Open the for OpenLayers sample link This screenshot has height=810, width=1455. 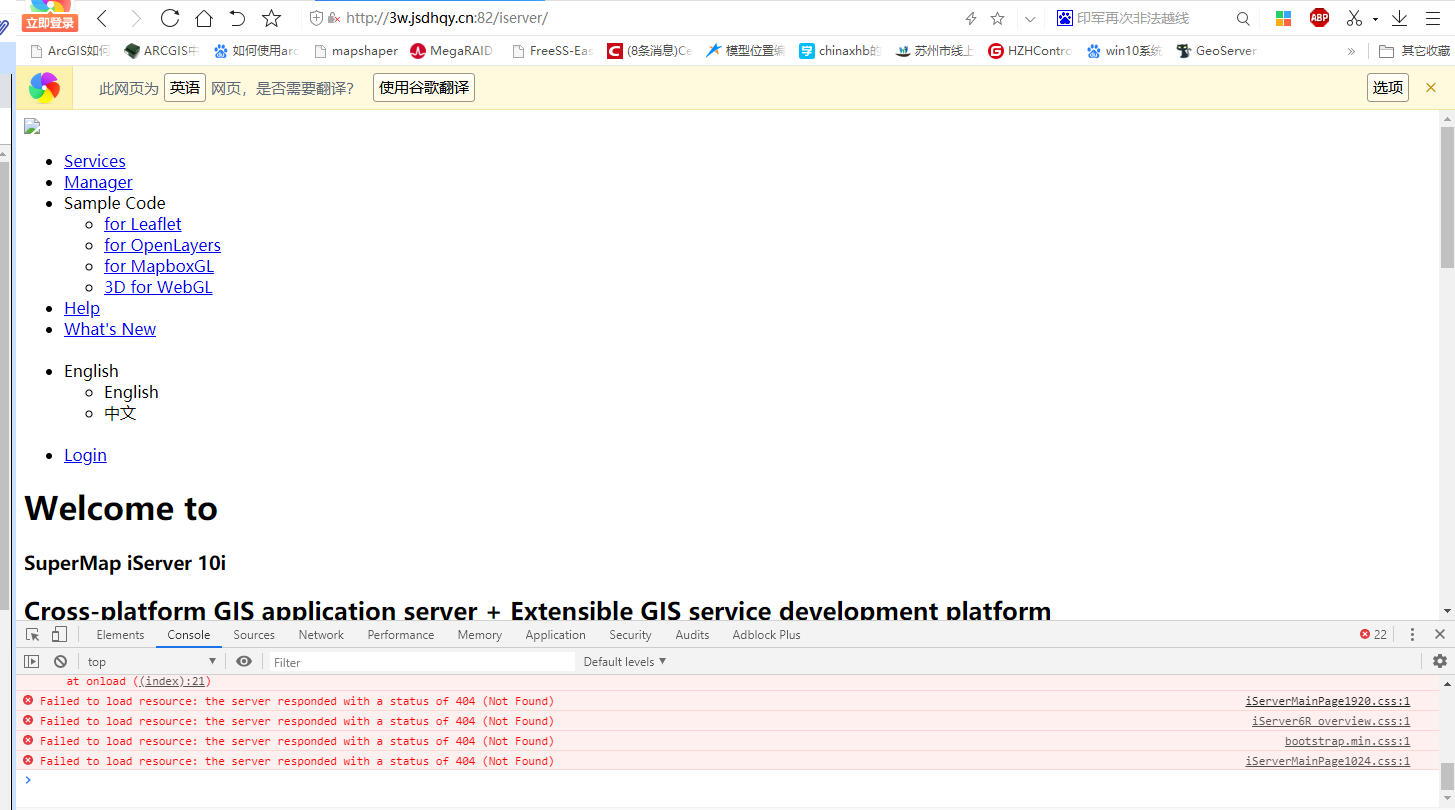pos(162,245)
